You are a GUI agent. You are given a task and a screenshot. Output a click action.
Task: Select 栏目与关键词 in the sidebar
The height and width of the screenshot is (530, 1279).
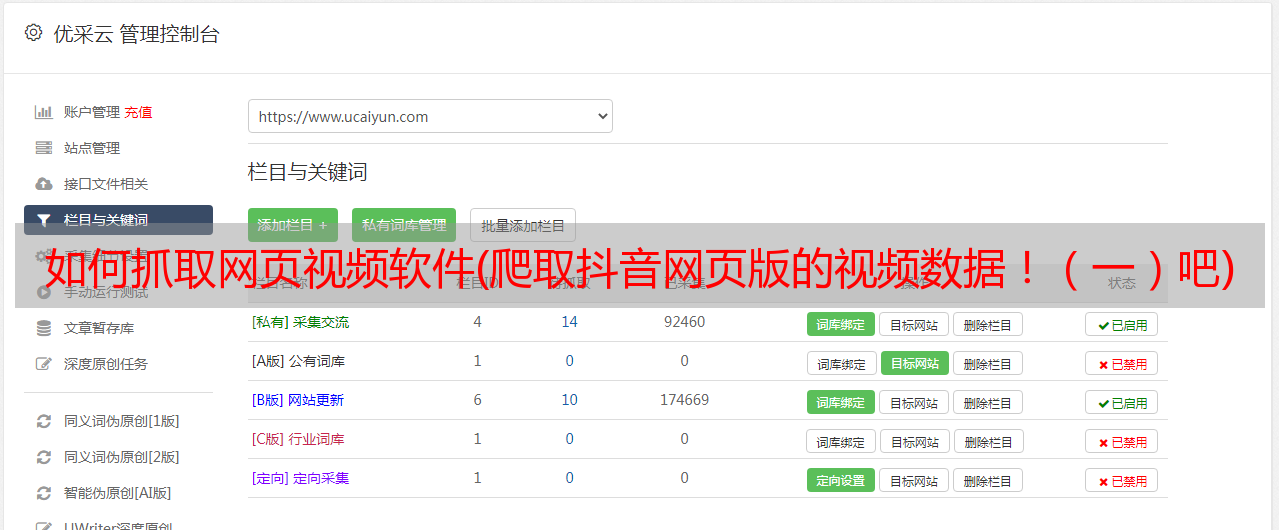click(118, 220)
